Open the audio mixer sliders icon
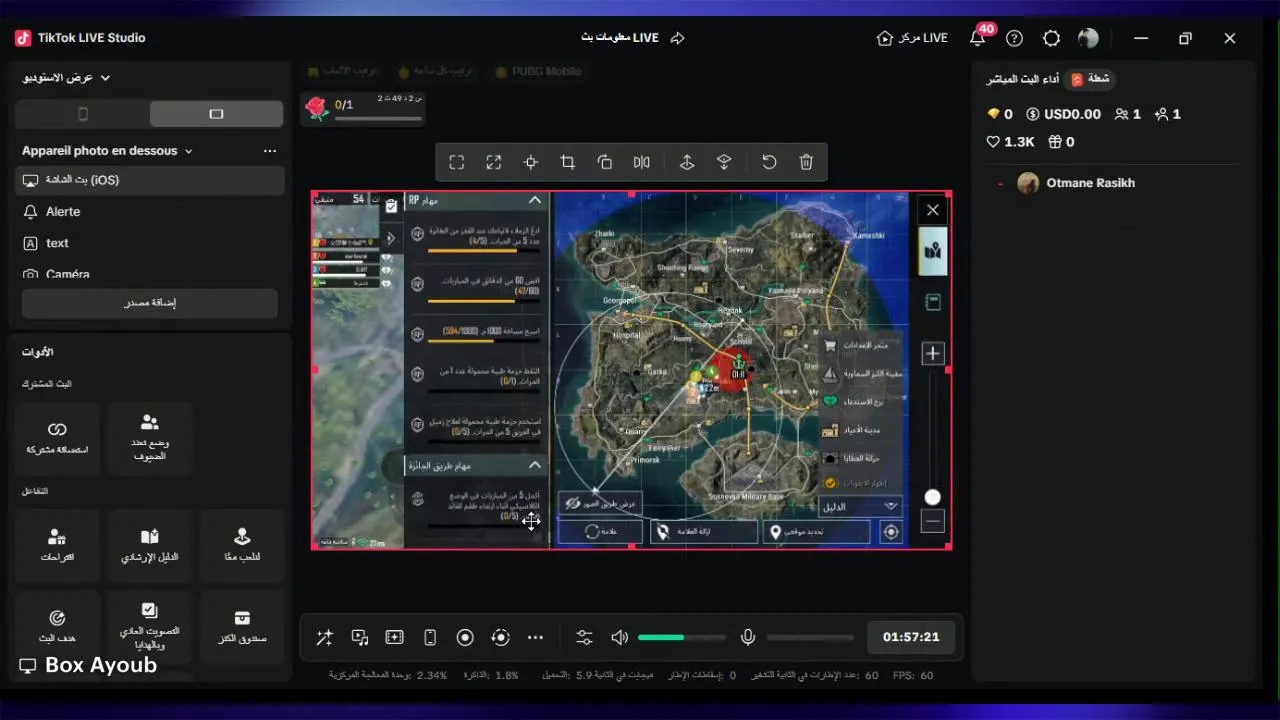The height and width of the screenshot is (720, 1280). (584, 637)
